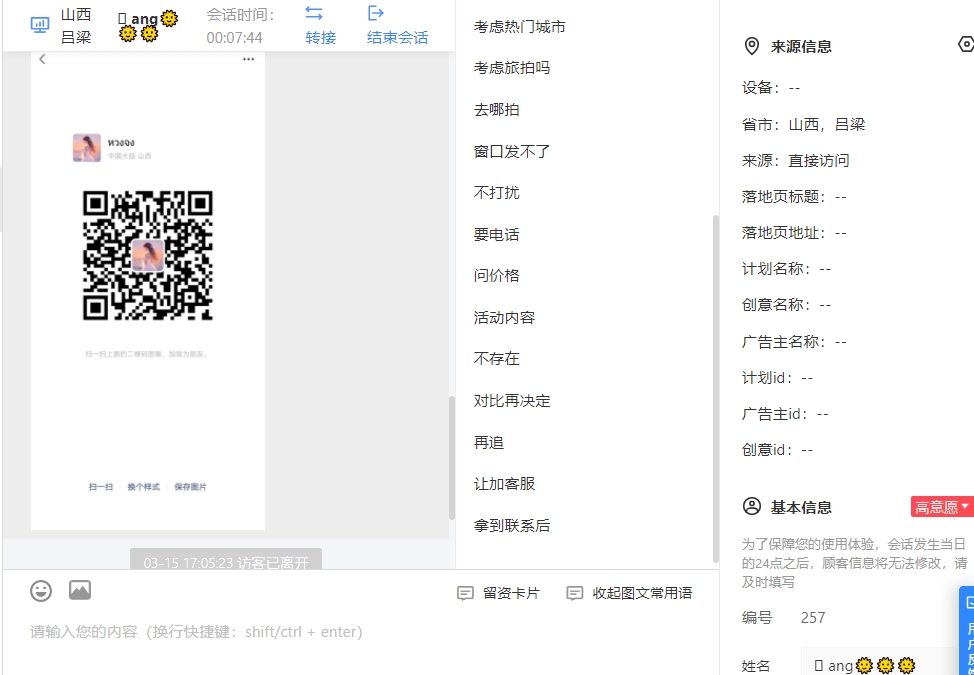Select quick phrase 窗口发不了

[x=512, y=151]
